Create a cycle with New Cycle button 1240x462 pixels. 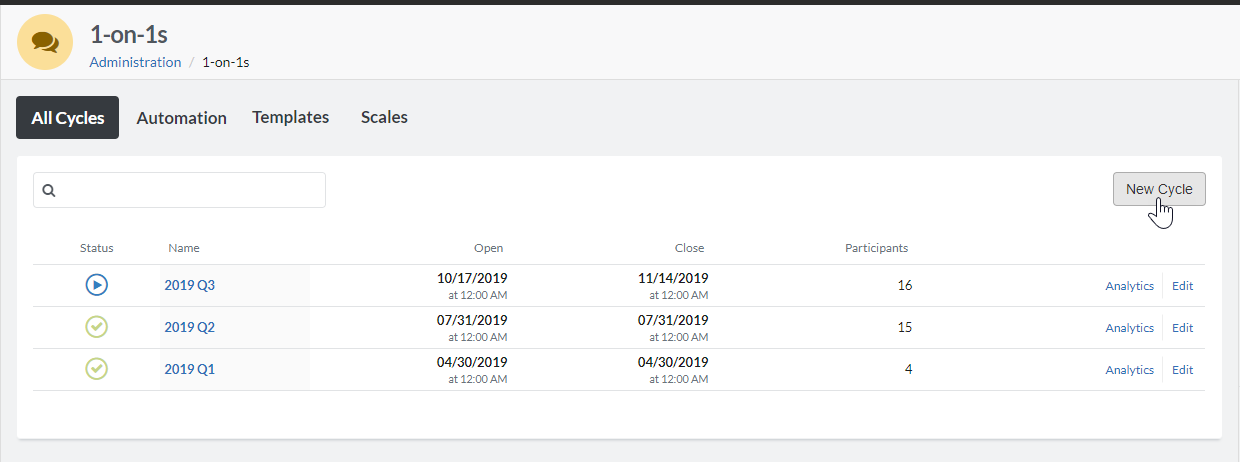point(1159,189)
